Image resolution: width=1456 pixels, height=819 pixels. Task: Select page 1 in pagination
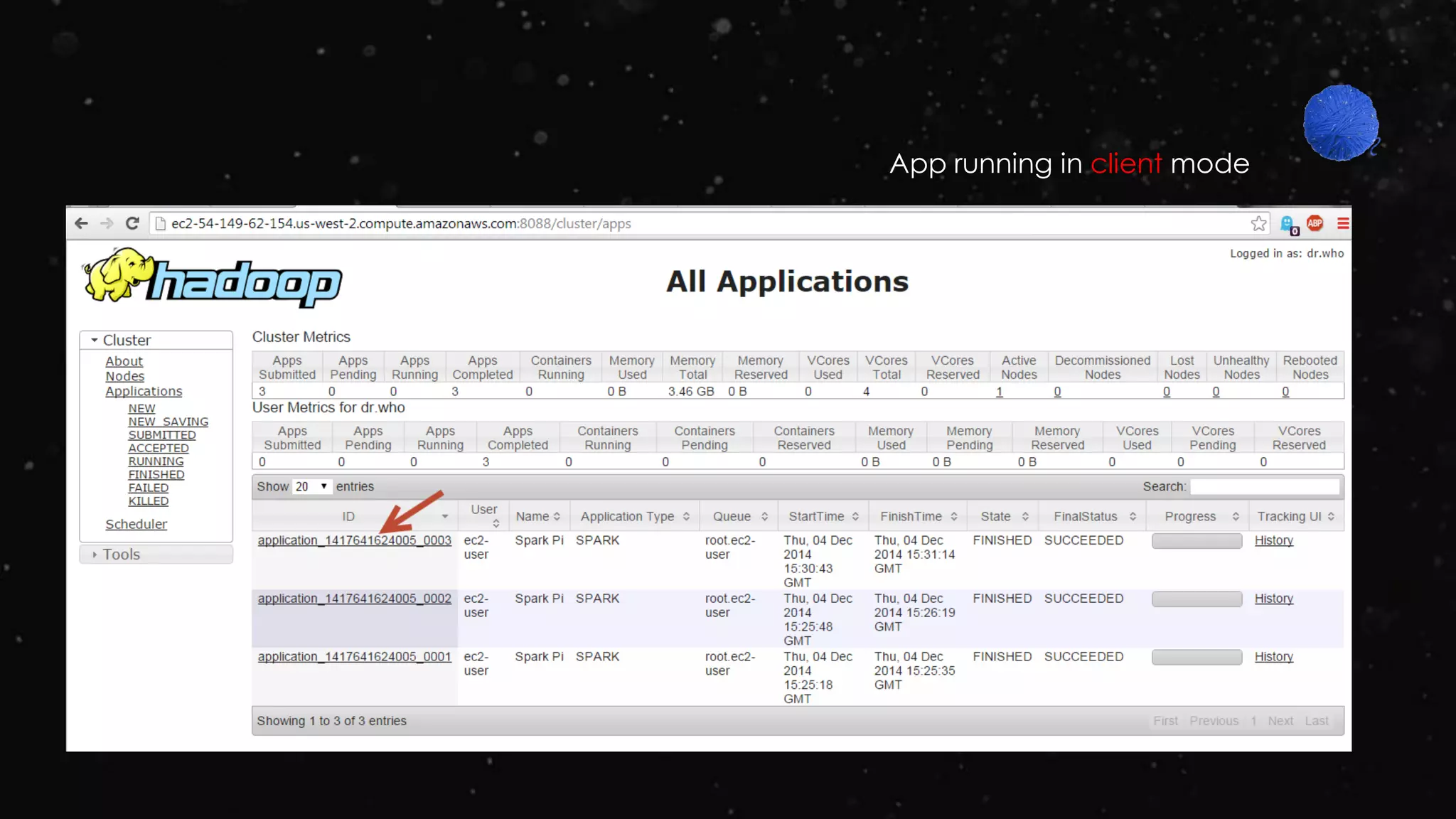[1253, 721]
